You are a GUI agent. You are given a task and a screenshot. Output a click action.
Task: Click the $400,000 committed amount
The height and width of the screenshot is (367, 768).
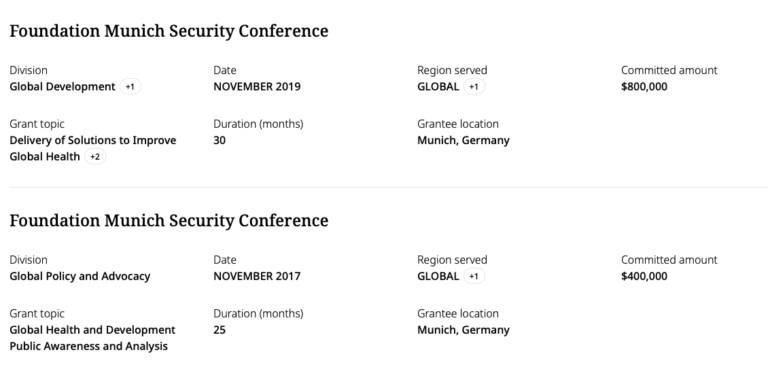click(644, 276)
